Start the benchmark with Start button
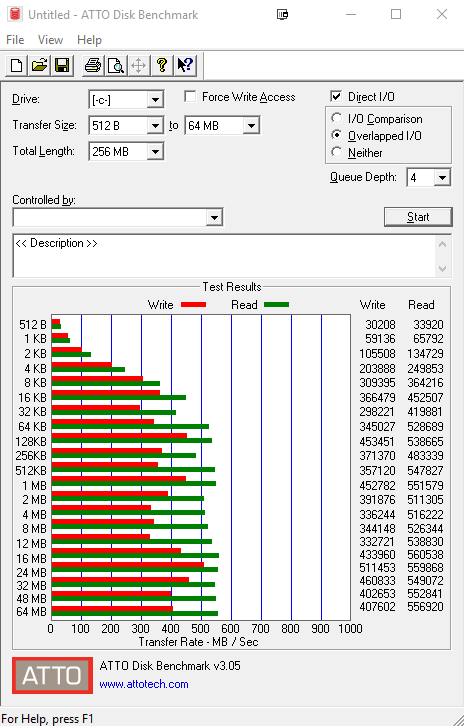 (418, 217)
